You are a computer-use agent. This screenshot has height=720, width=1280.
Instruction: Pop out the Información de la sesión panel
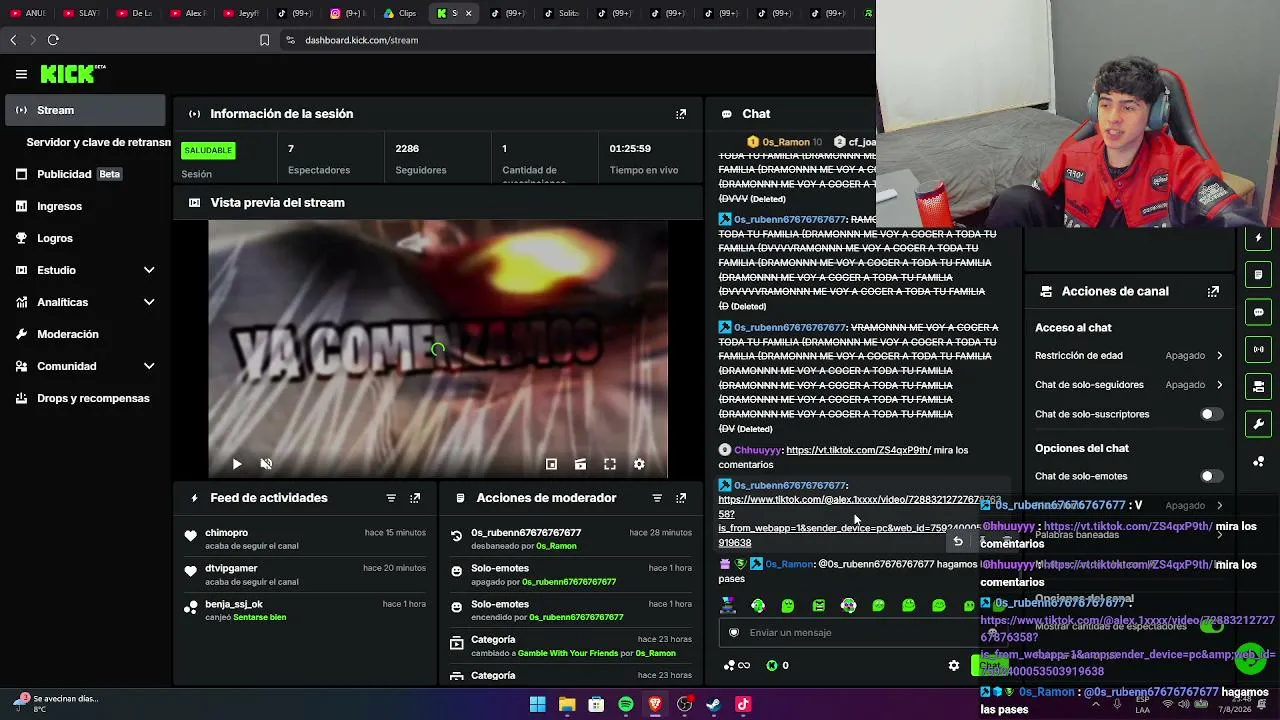click(681, 114)
